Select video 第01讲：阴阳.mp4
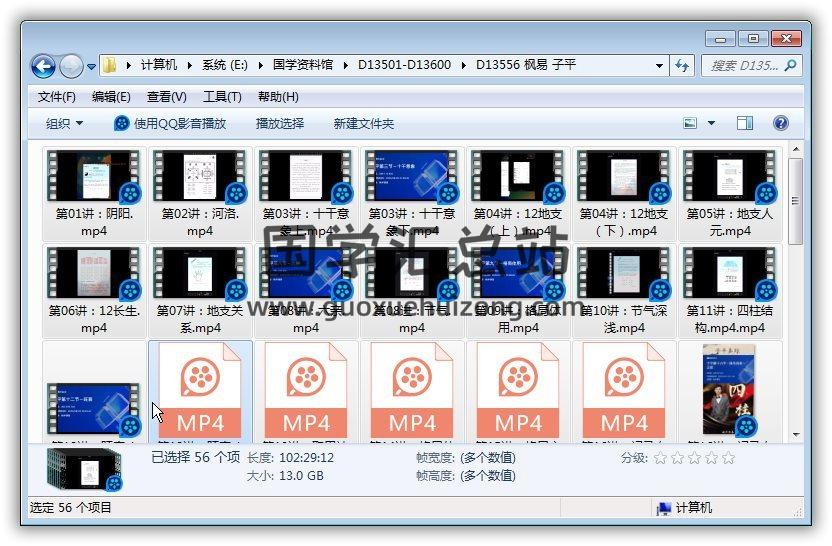 tap(94, 194)
